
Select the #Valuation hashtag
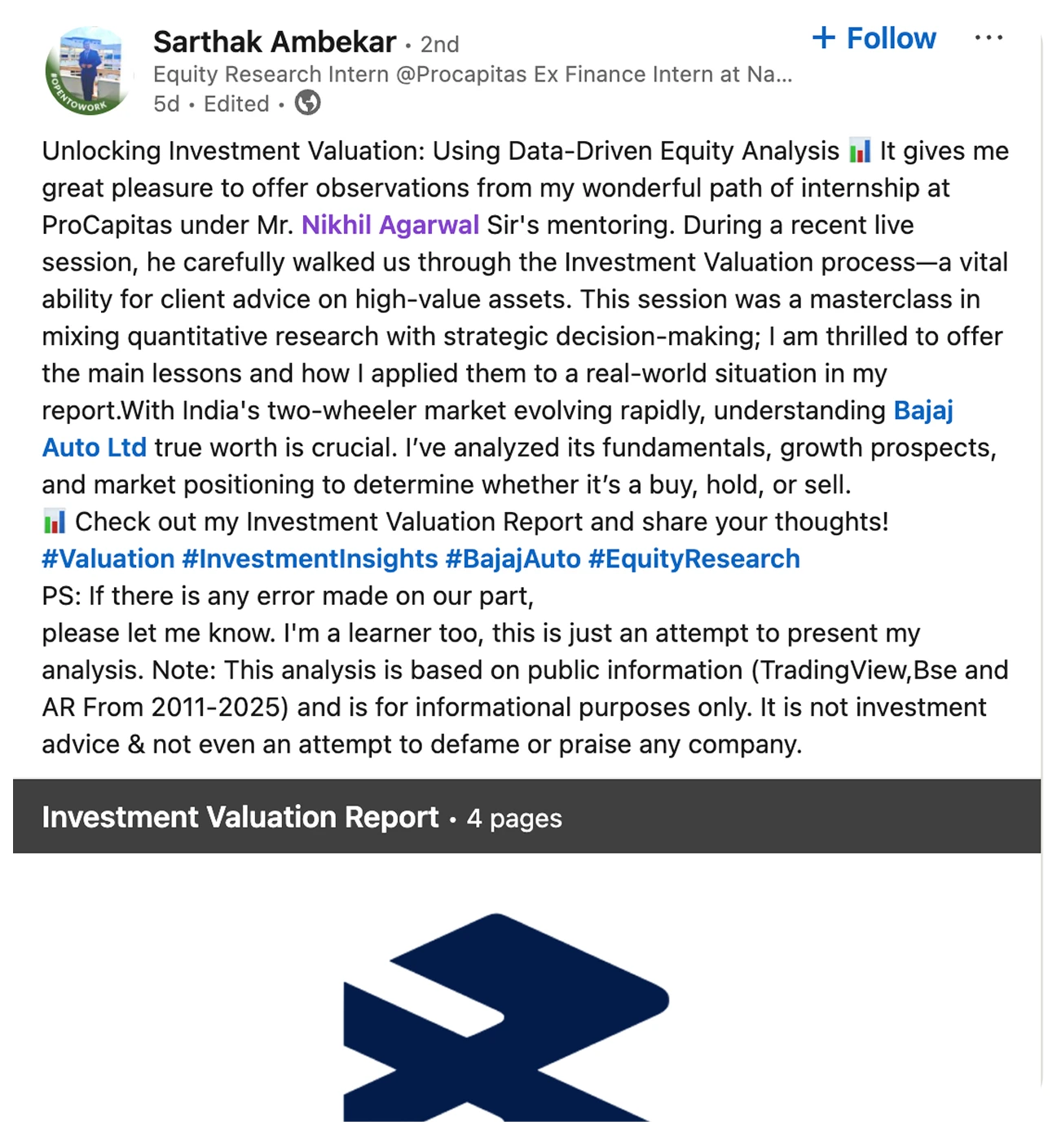(x=108, y=559)
